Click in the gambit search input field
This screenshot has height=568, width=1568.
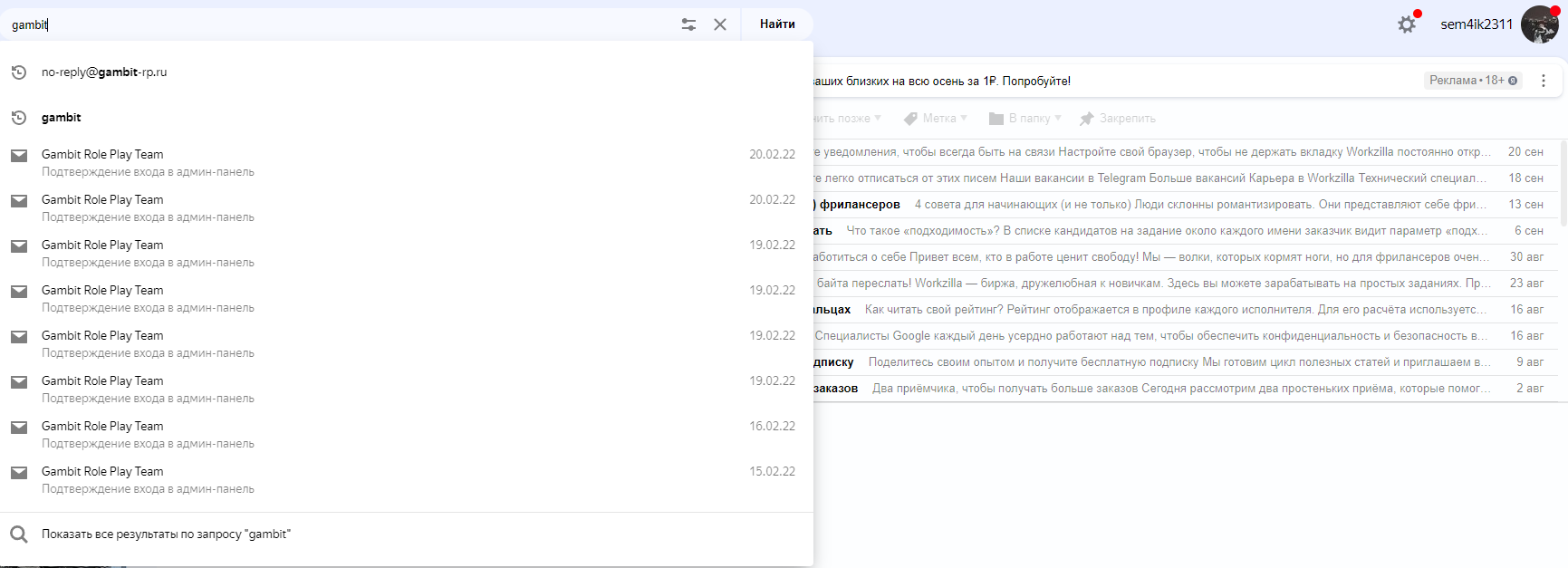click(344, 24)
